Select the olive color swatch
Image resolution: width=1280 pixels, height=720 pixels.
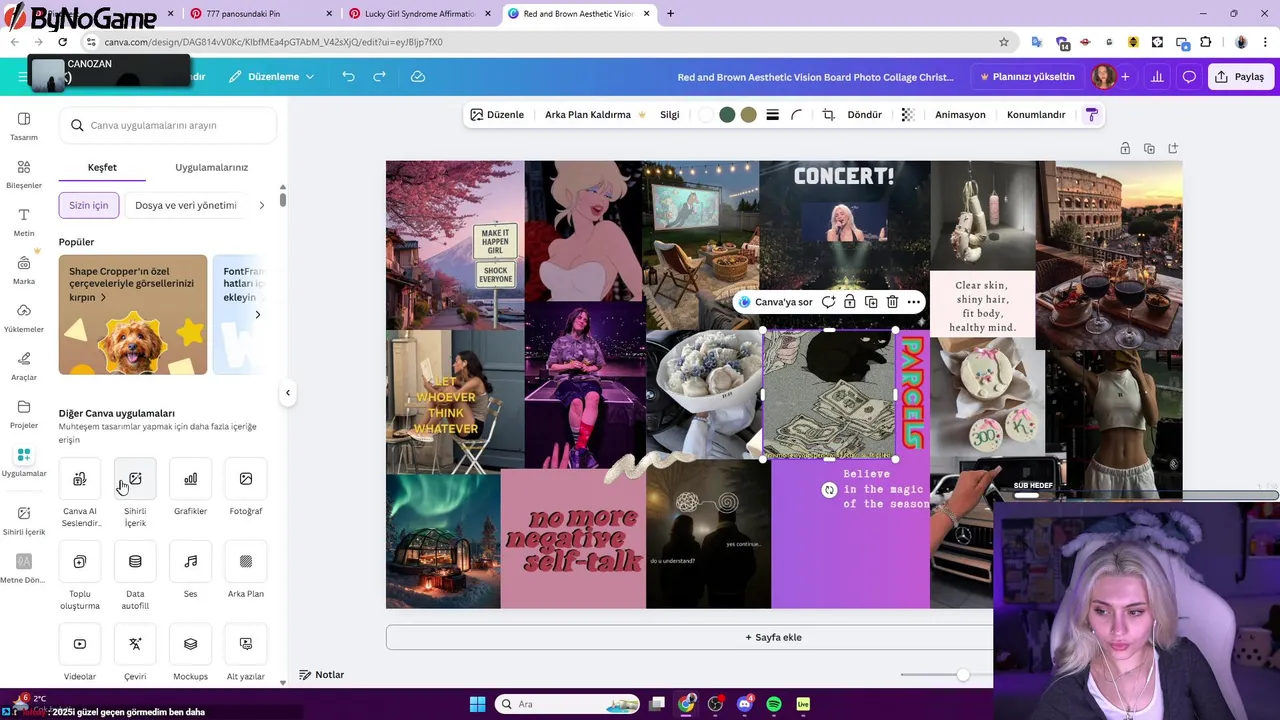tap(748, 115)
